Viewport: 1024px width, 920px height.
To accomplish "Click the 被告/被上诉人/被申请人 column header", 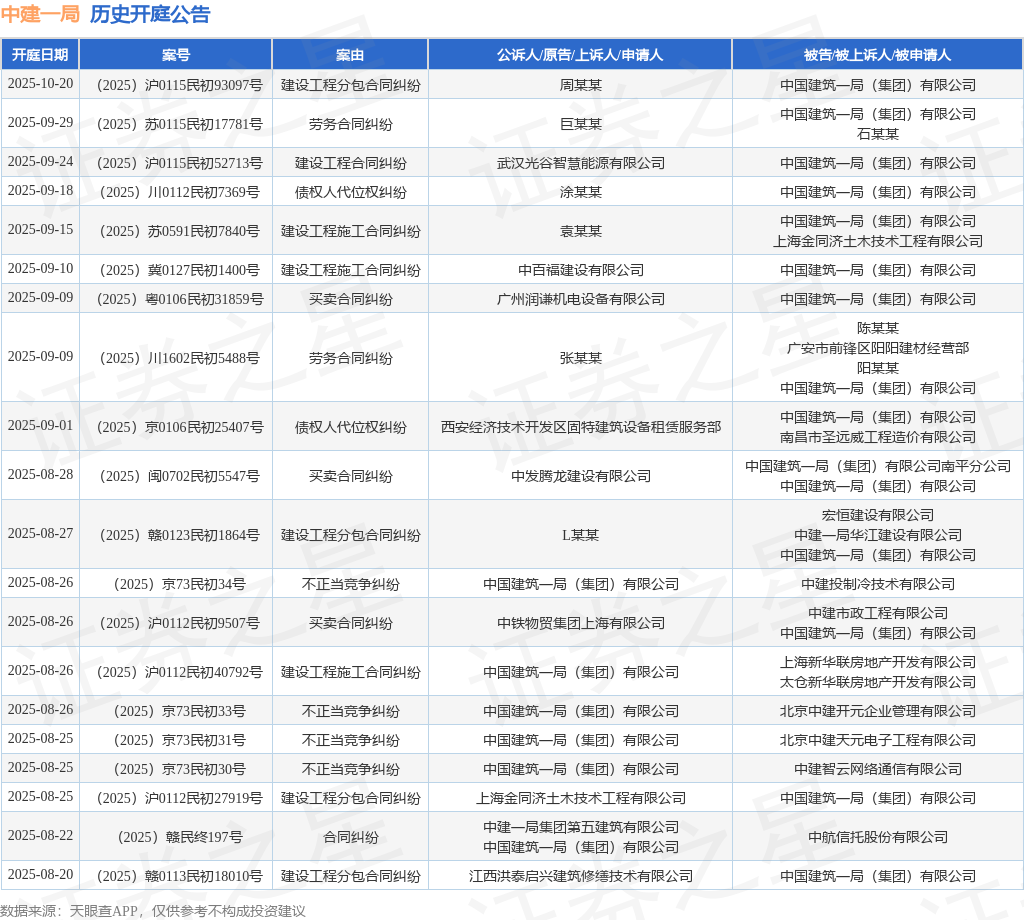I will point(877,55).
